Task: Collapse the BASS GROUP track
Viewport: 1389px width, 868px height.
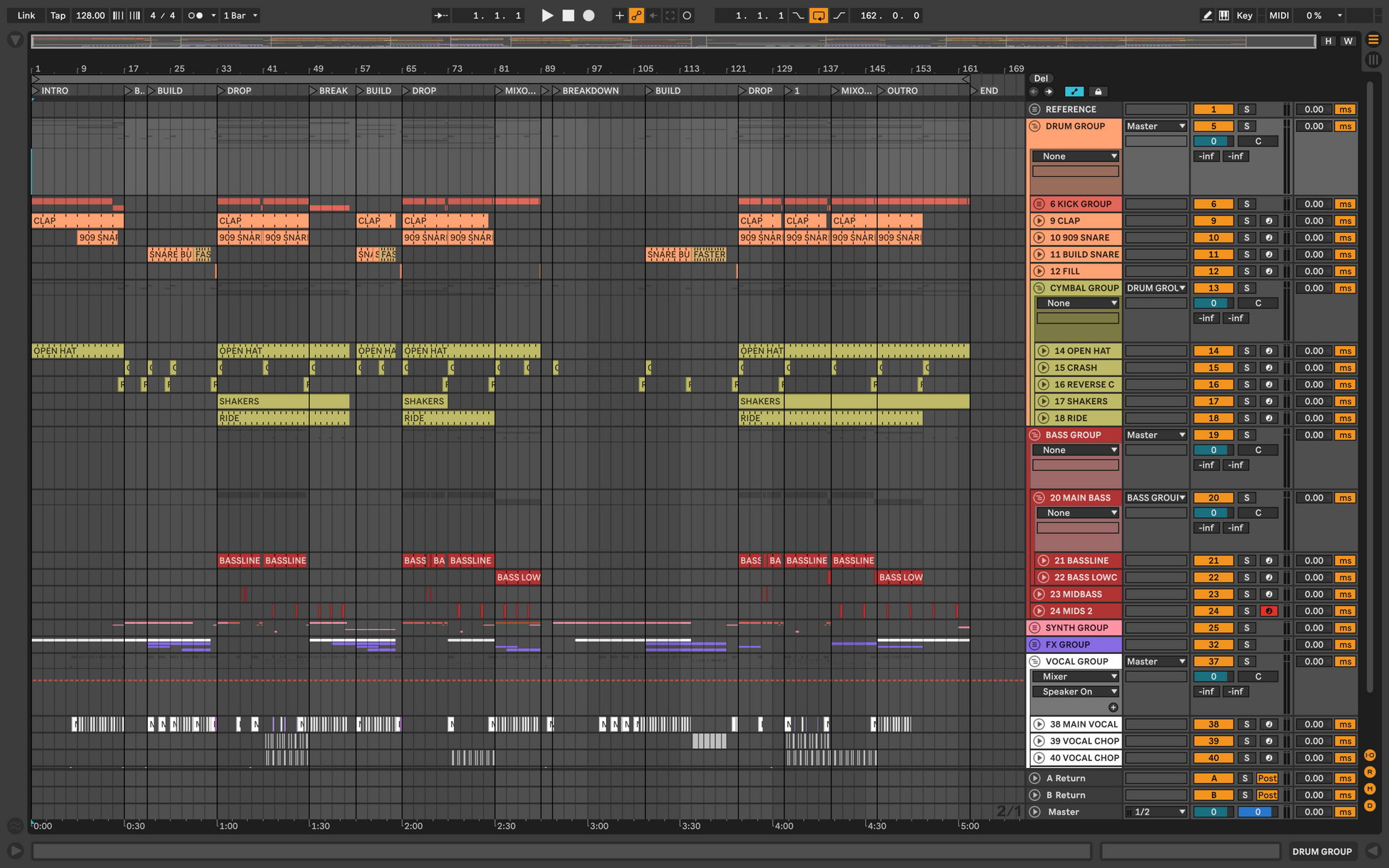Action: coord(1035,435)
